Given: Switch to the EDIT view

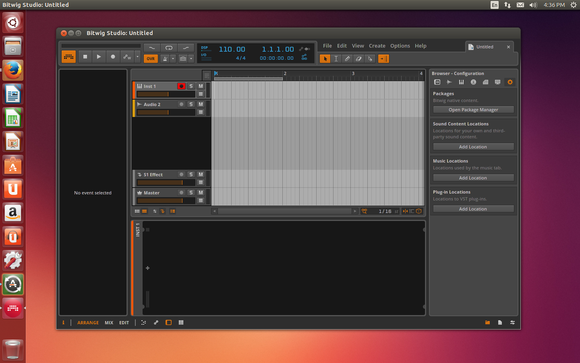Looking at the screenshot, I should tap(124, 323).
